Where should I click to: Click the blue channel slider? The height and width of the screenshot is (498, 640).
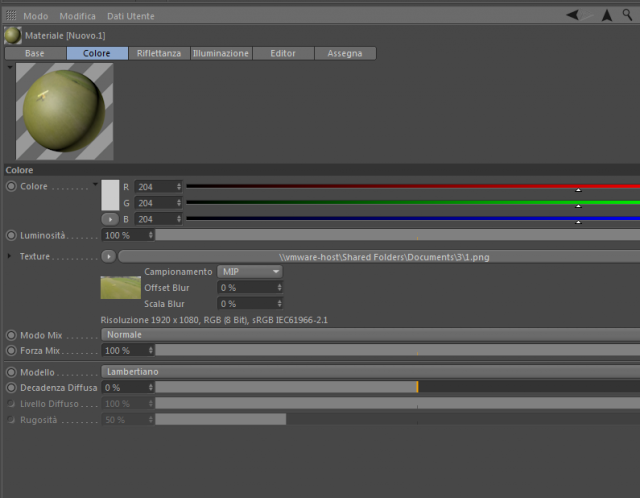413,220
